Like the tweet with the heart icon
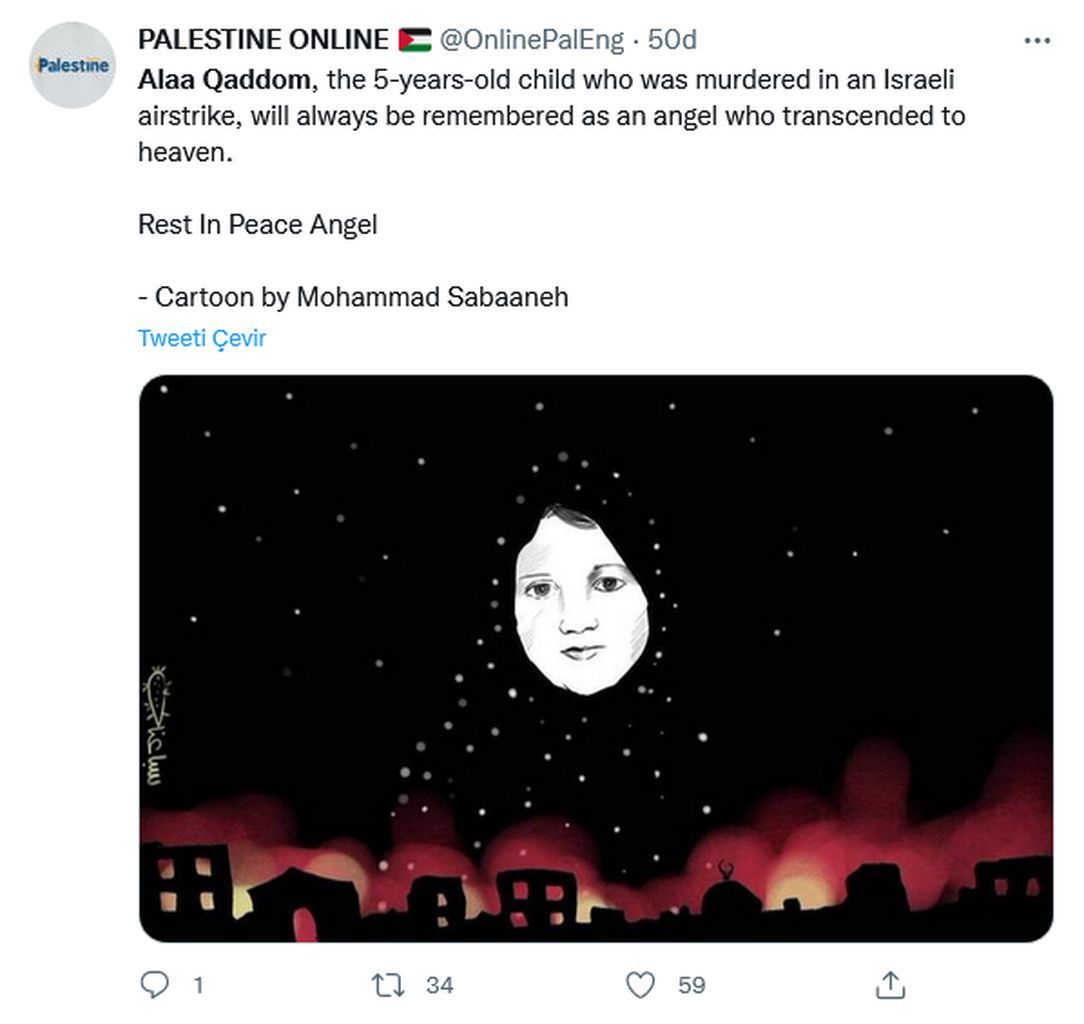1084x1024 pixels. coord(639,985)
